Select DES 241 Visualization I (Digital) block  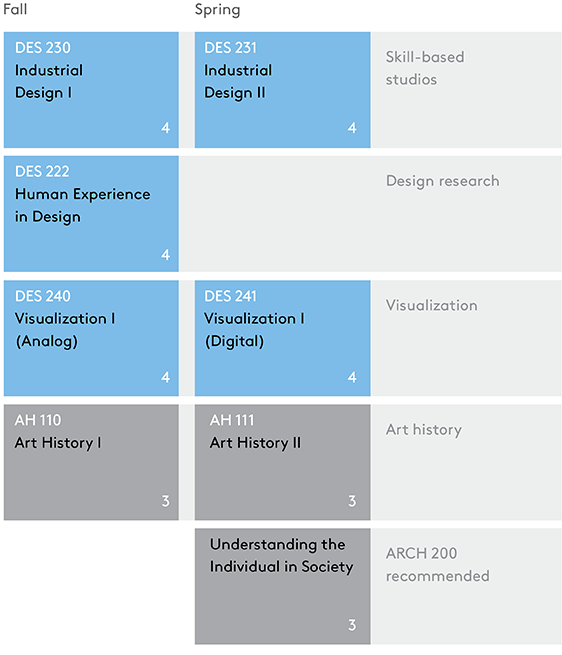pyautogui.click(x=282, y=338)
